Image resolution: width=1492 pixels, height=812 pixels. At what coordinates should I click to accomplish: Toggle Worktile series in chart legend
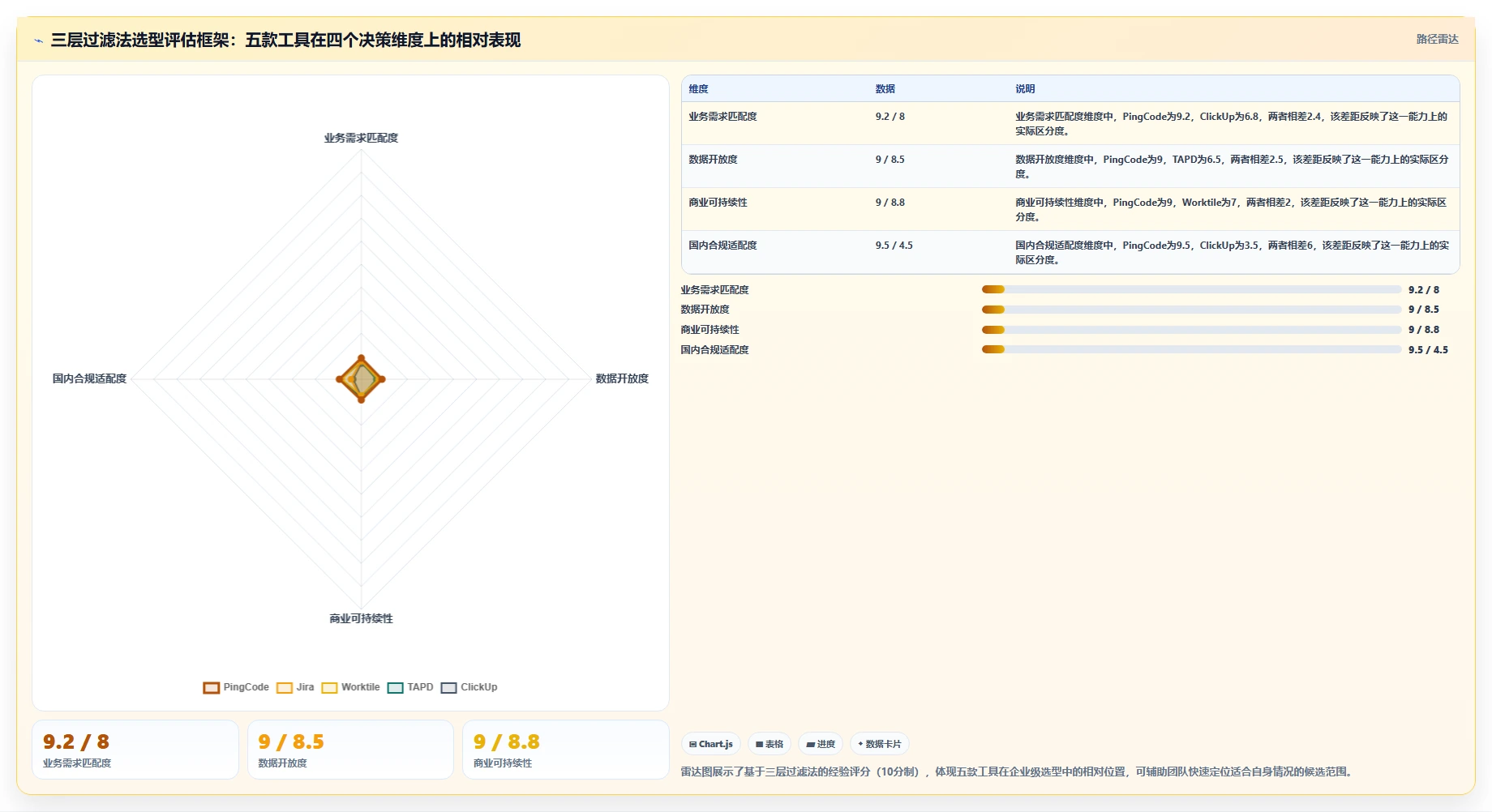(350, 687)
